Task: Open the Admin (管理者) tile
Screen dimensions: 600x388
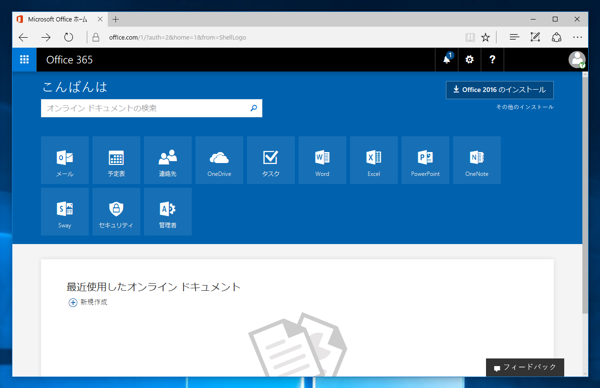Action: [x=168, y=212]
